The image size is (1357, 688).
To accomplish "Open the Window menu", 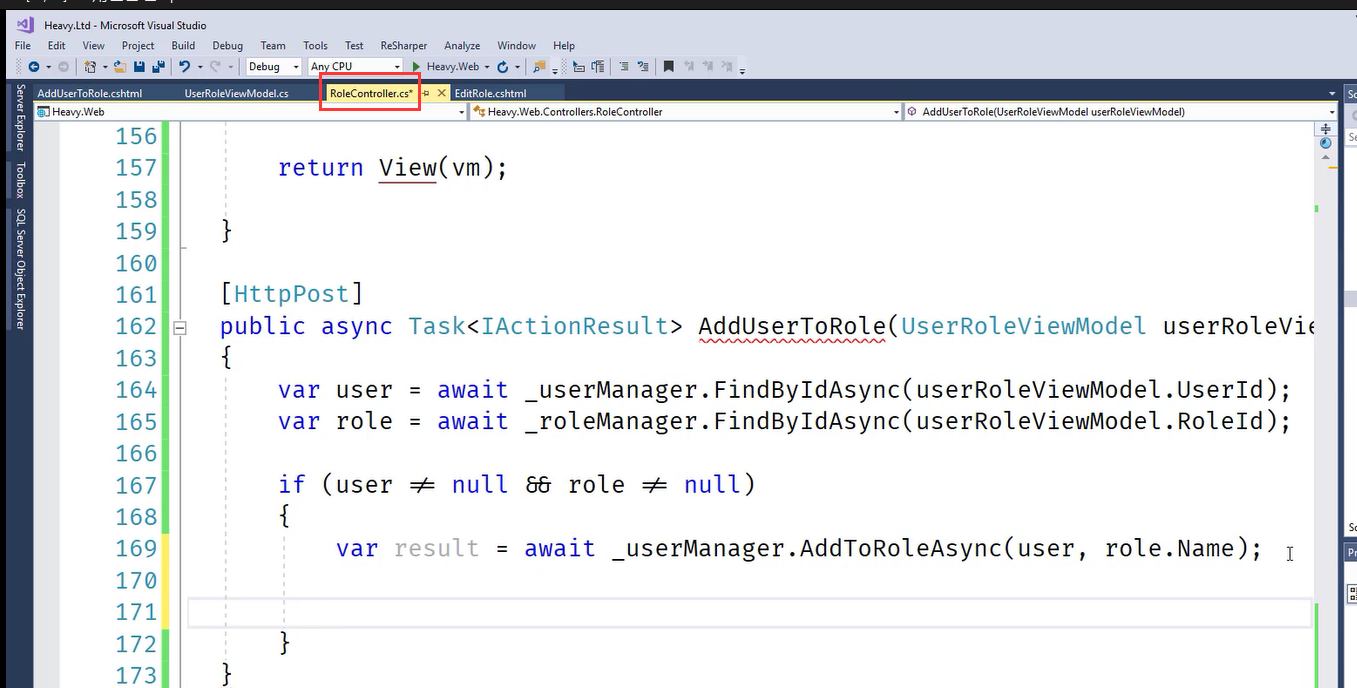I will tap(516, 45).
